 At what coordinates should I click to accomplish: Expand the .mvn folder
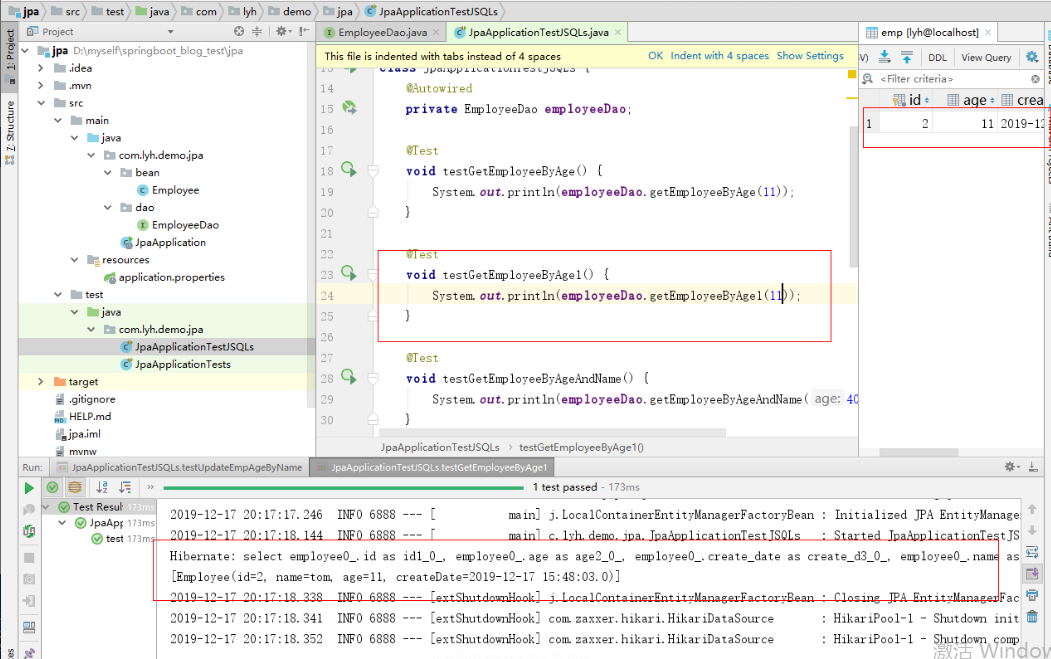click(40, 85)
